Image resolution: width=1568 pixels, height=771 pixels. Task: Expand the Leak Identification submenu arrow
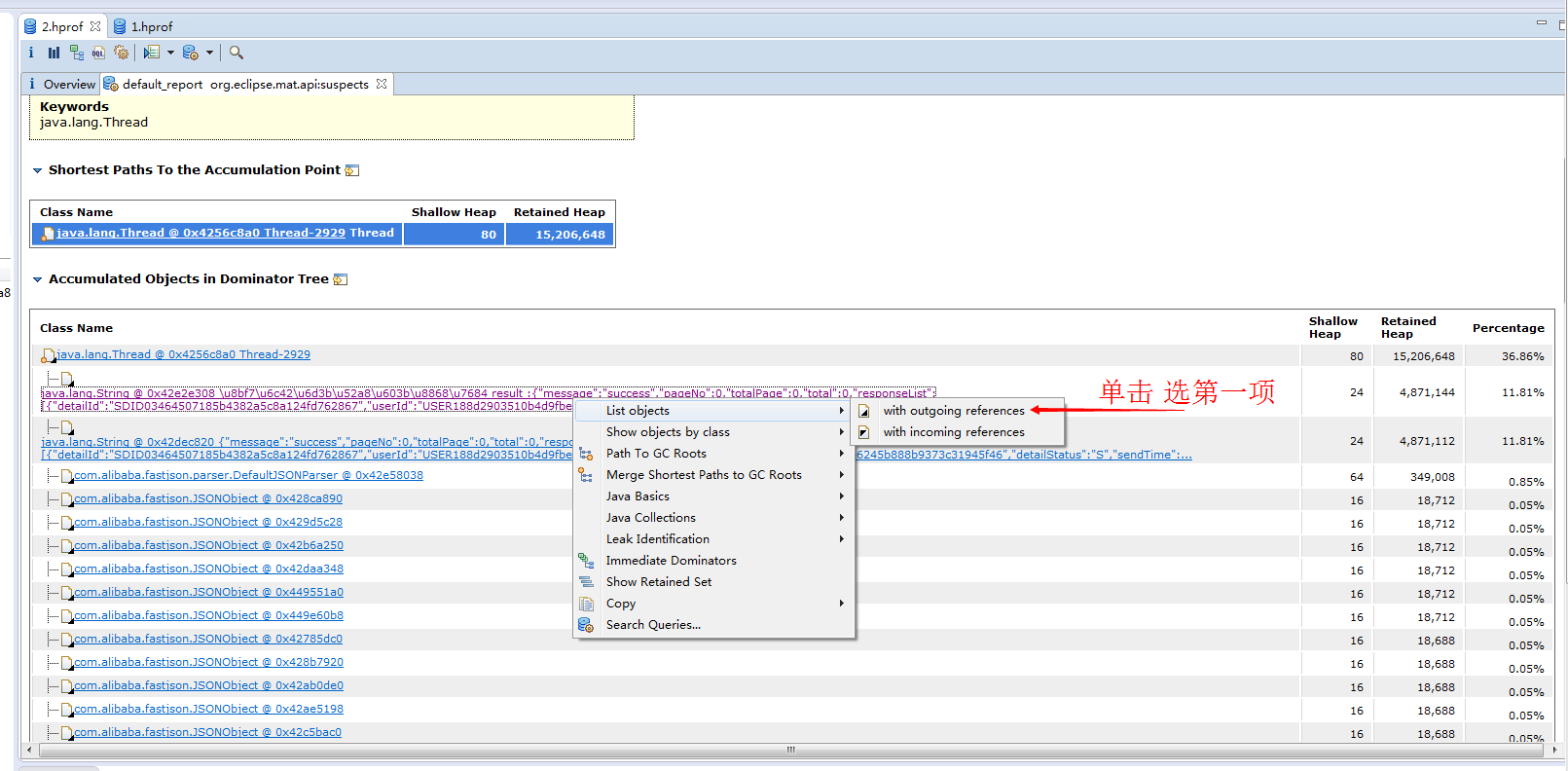(842, 539)
